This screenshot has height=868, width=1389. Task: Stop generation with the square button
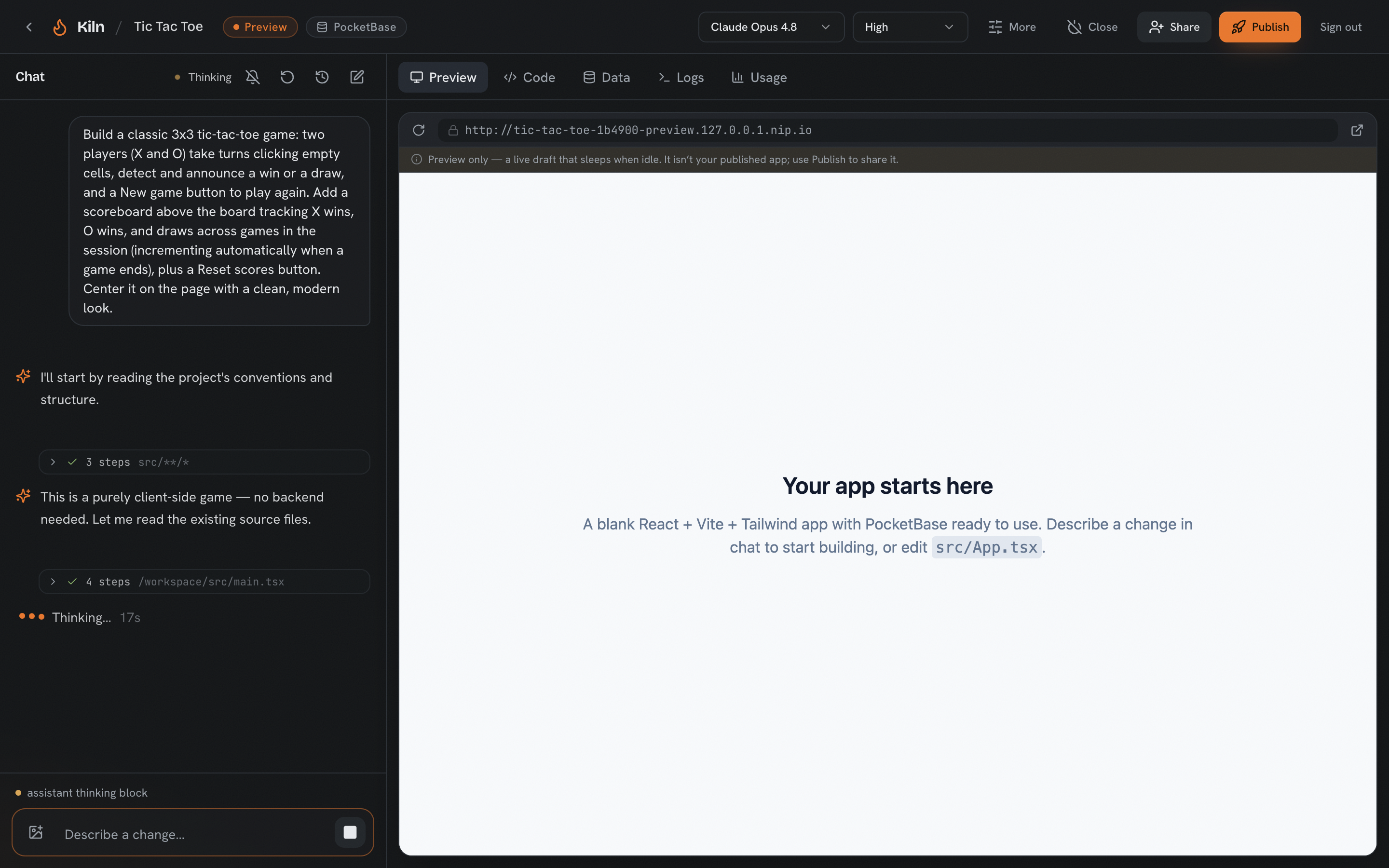350,832
